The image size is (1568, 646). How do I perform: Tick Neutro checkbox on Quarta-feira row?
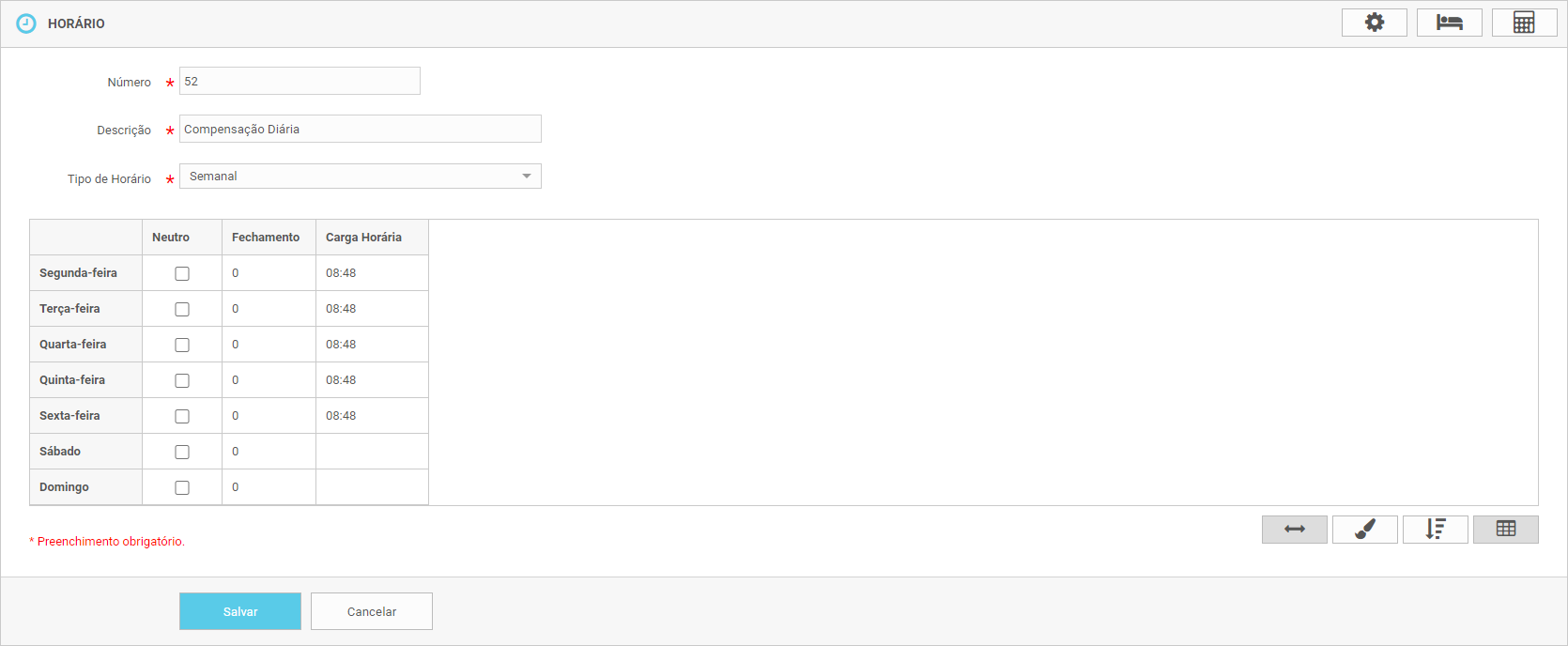coord(182,346)
